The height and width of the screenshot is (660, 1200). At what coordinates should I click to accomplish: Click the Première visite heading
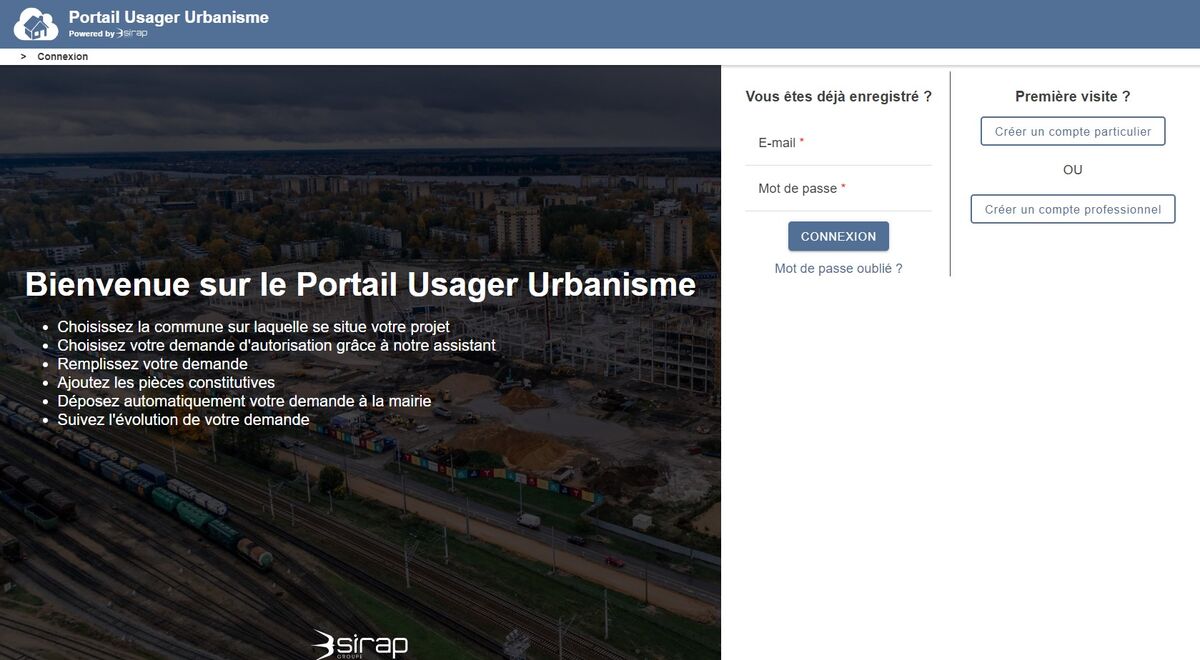pos(1073,96)
